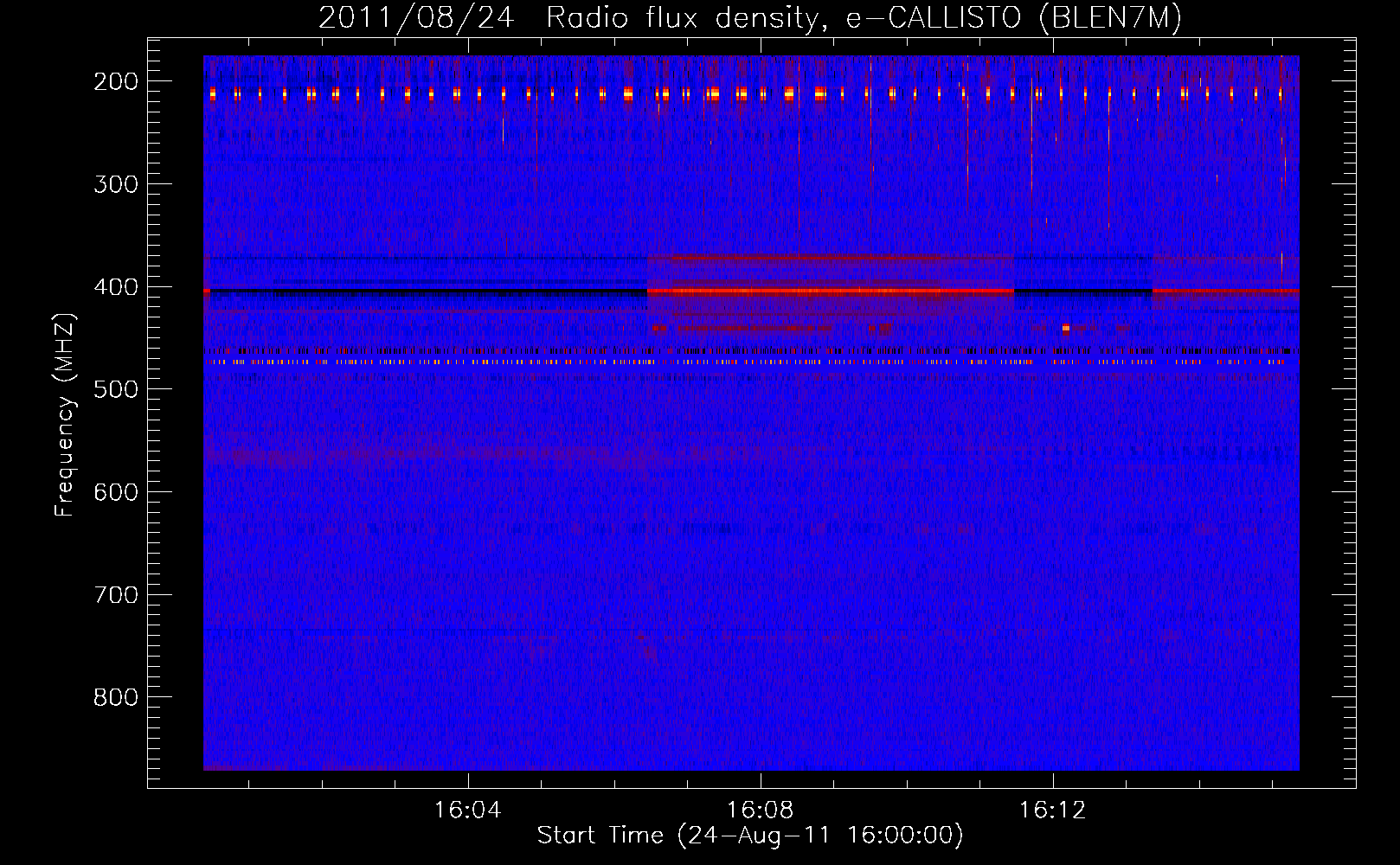The height and width of the screenshot is (865, 1400).
Task: Click the 500 frequency tick label
Action: [x=116, y=389]
